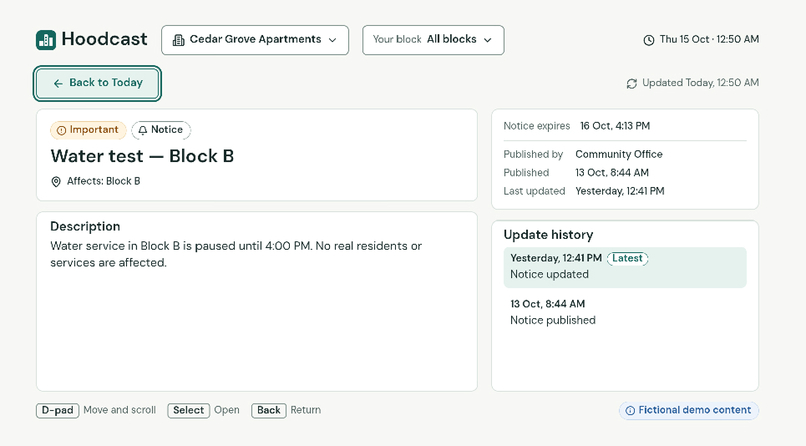Click the Description heading
Image resolution: width=806 pixels, height=446 pixels.
(x=85, y=227)
